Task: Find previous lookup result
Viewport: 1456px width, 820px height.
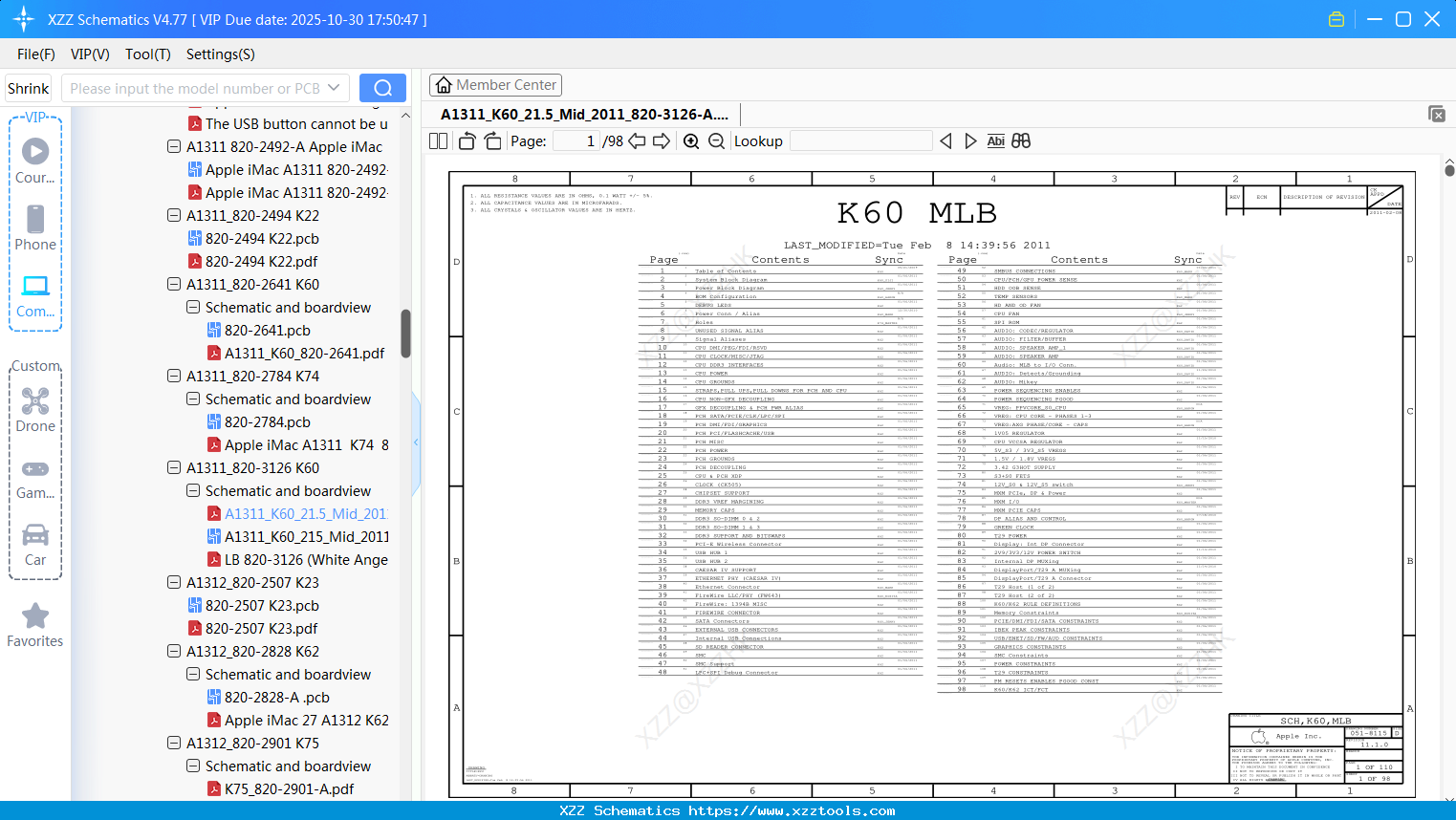Action: tap(945, 140)
